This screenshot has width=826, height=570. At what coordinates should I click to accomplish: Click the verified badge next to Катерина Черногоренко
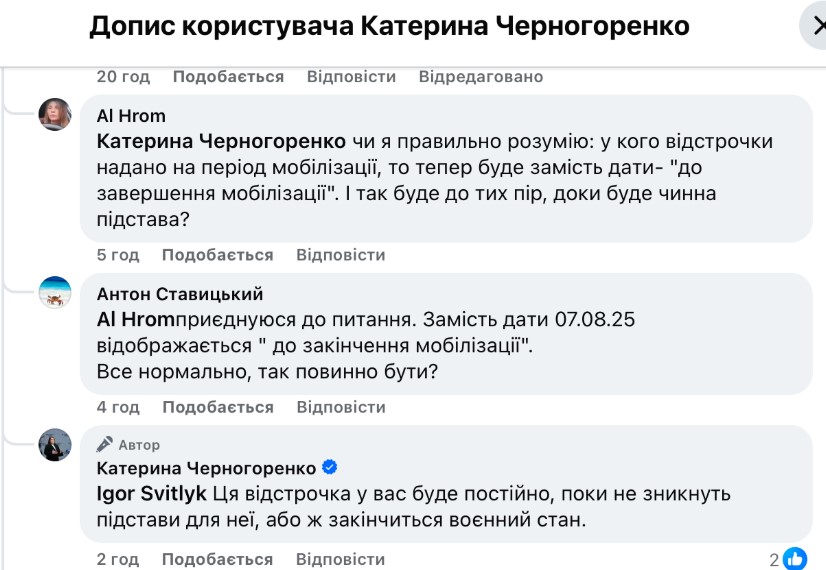click(329, 468)
